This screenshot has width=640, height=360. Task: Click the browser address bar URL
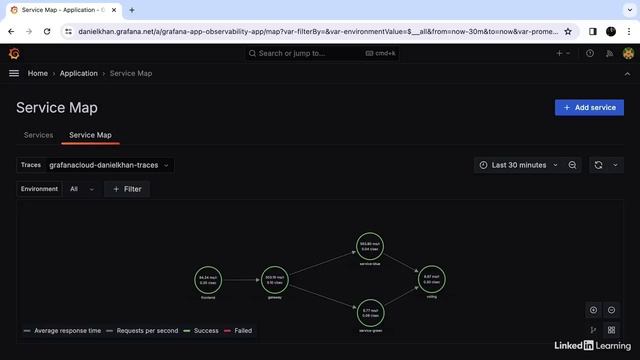[x=318, y=31]
